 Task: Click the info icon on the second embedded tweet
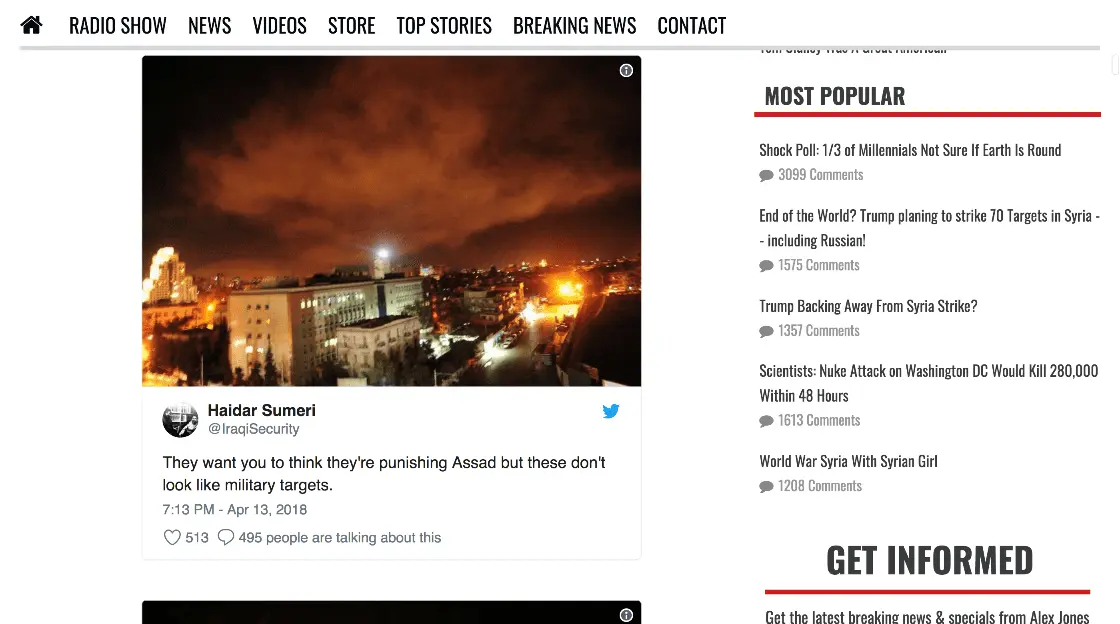click(x=626, y=615)
